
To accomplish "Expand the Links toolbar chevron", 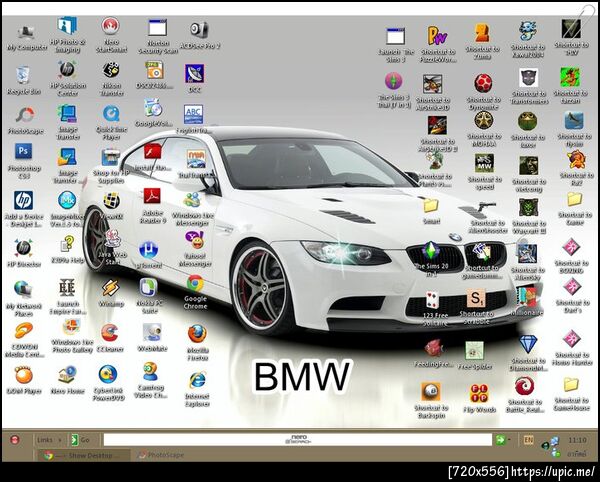I will [60, 440].
